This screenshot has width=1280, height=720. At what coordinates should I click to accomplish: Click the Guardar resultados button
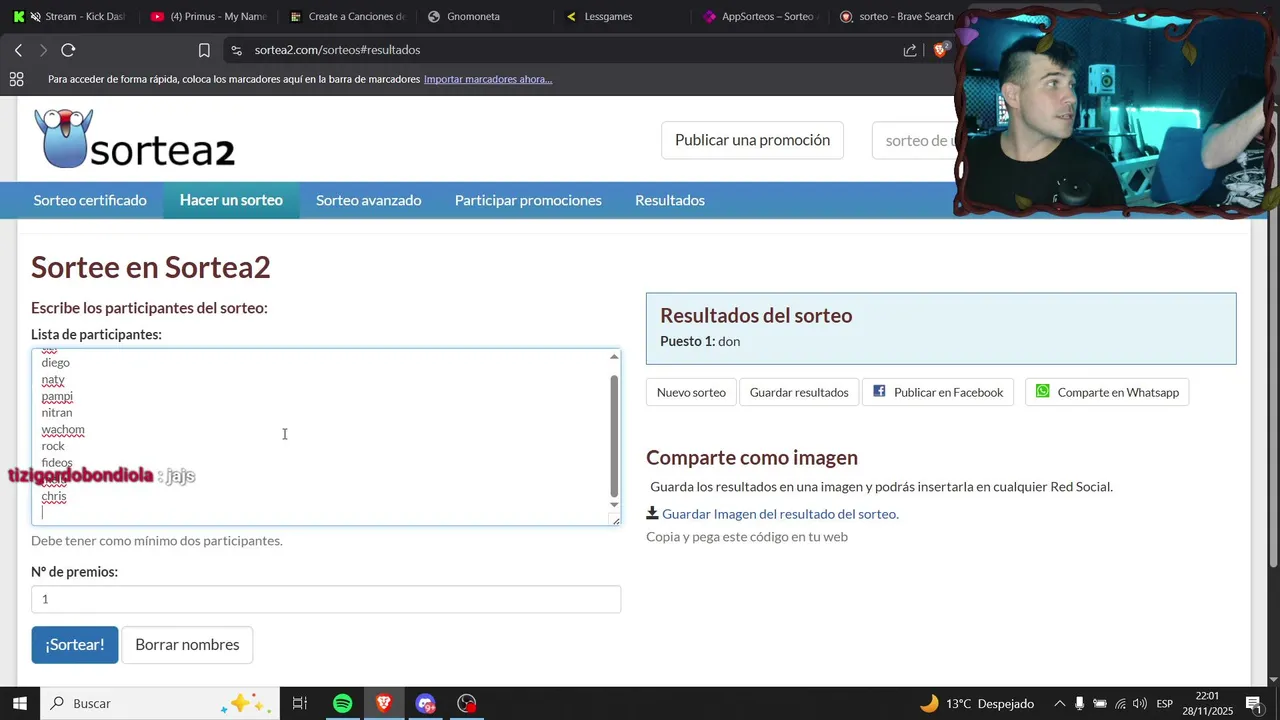point(799,392)
